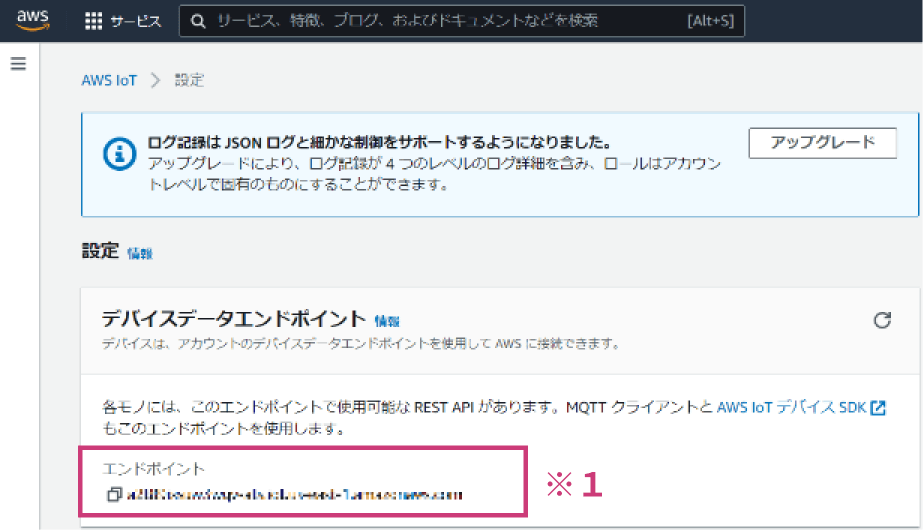Open the services grid icon

93,21
